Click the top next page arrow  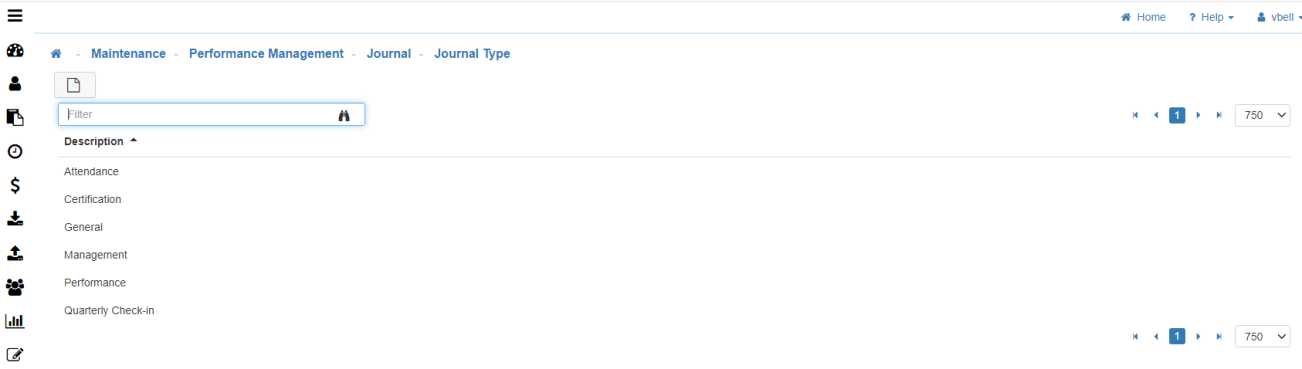click(1198, 115)
